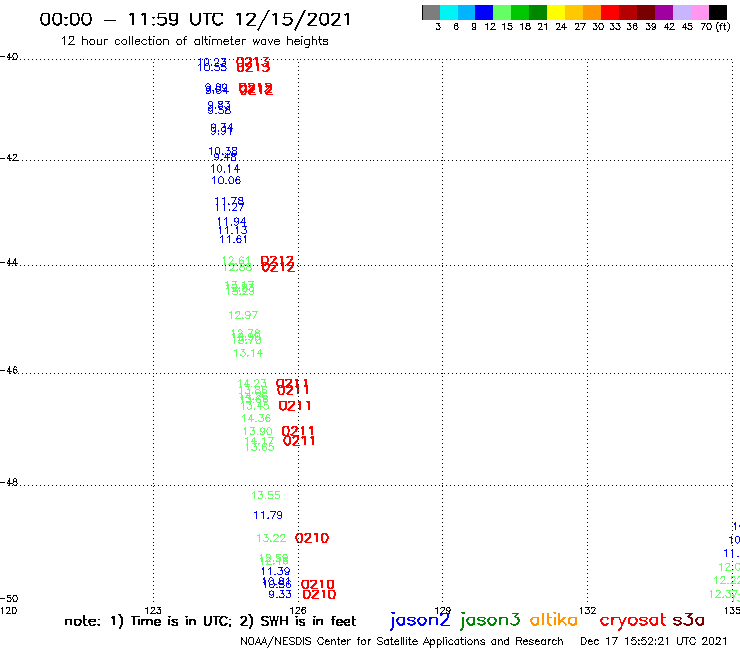Click the green 14.36 reading
The width and height of the screenshot is (740, 650).
pyautogui.click(x=256, y=418)
